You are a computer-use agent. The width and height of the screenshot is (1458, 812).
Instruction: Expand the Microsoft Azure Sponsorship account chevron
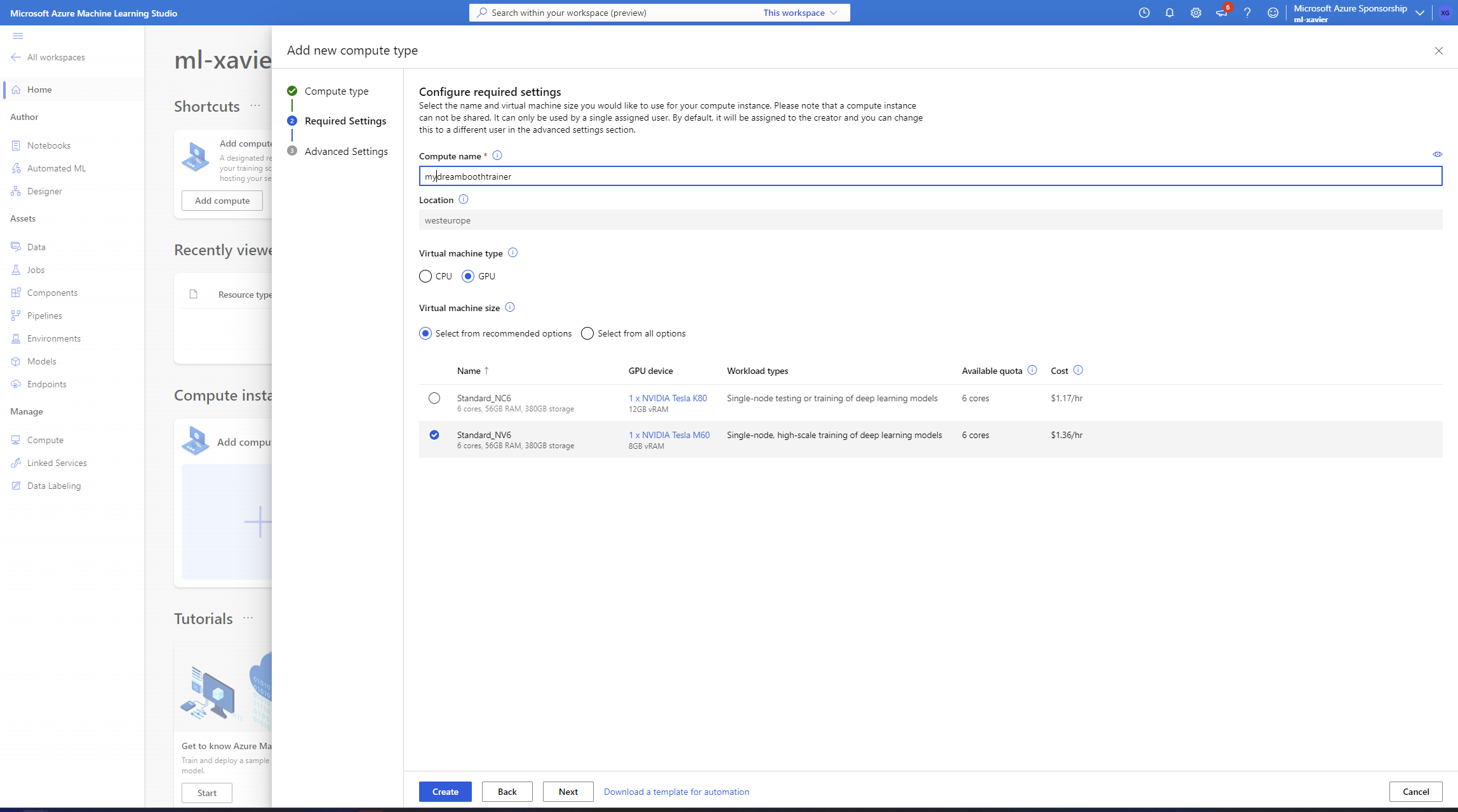1420,13
